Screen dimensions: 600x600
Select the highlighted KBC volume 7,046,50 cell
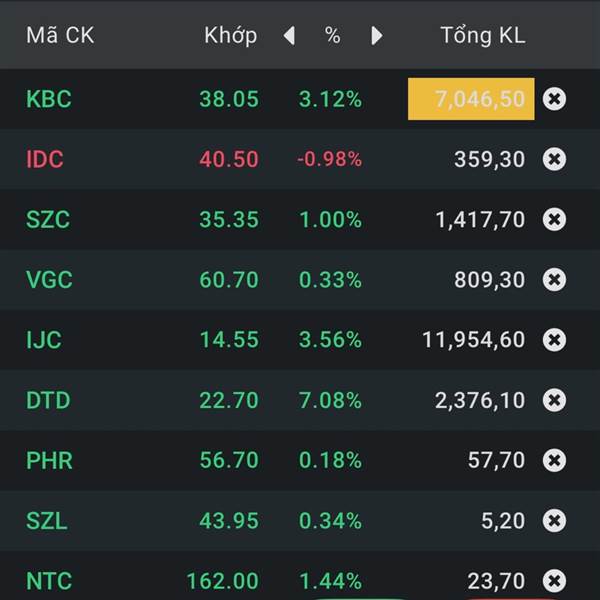[x=471, y=99]
